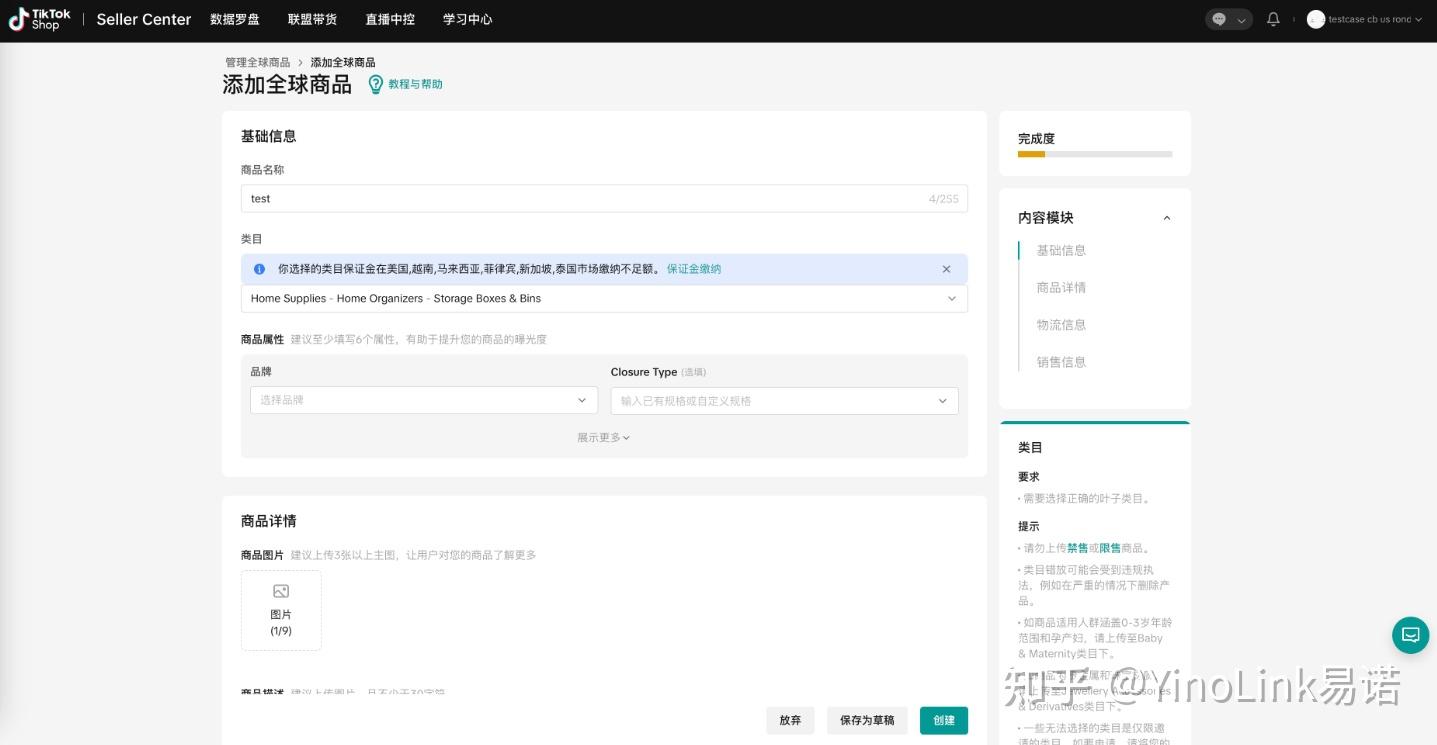This screenshot has height=745, width=1437.
Task: Click the 创建 button
Action: [x=944, y=720]
